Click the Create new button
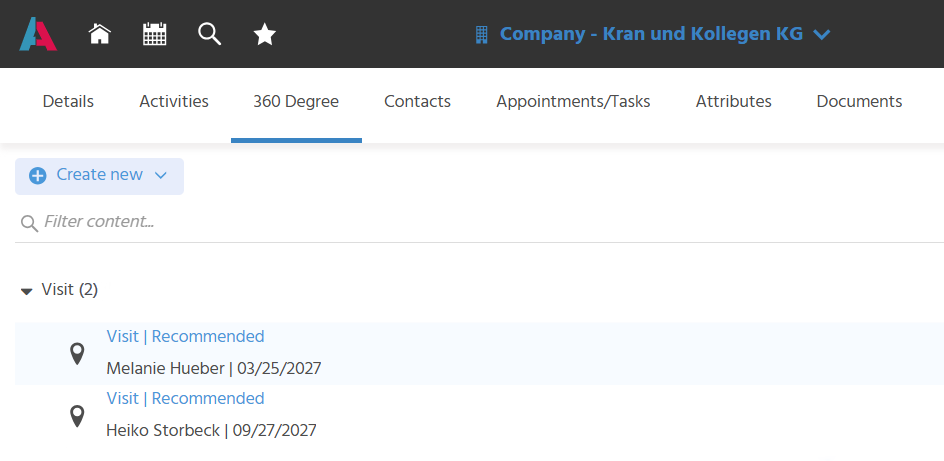 point(99,176)
